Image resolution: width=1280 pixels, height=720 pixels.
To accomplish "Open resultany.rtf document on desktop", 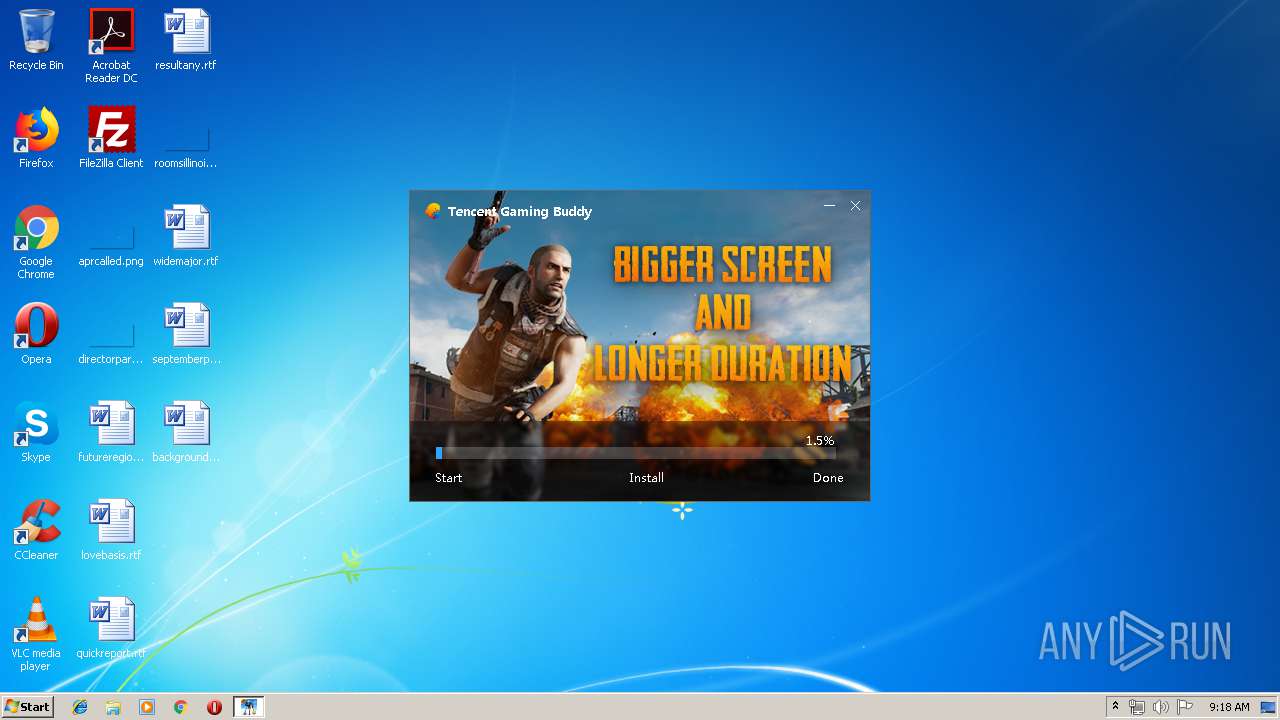I will pos(186,40).
